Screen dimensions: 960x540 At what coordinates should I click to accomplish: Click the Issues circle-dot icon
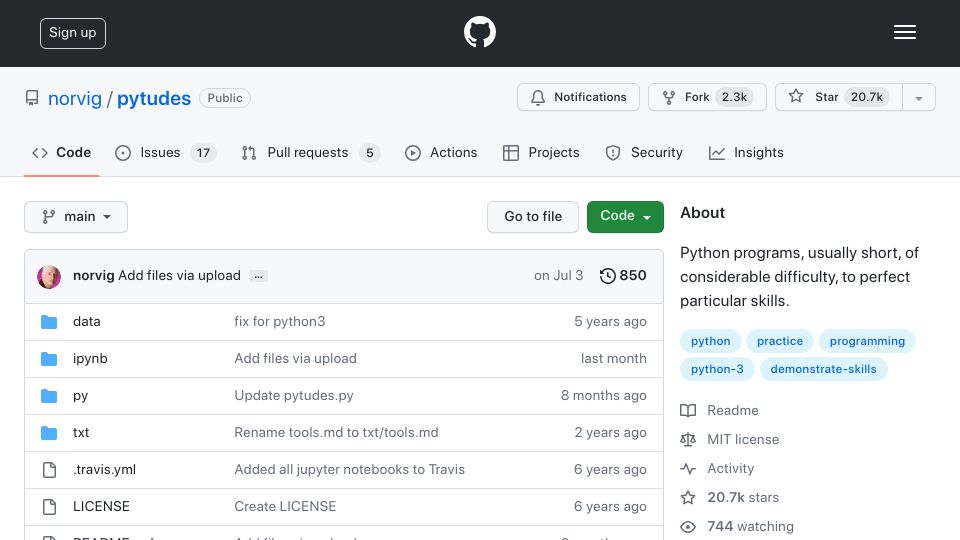coord(122,153)
